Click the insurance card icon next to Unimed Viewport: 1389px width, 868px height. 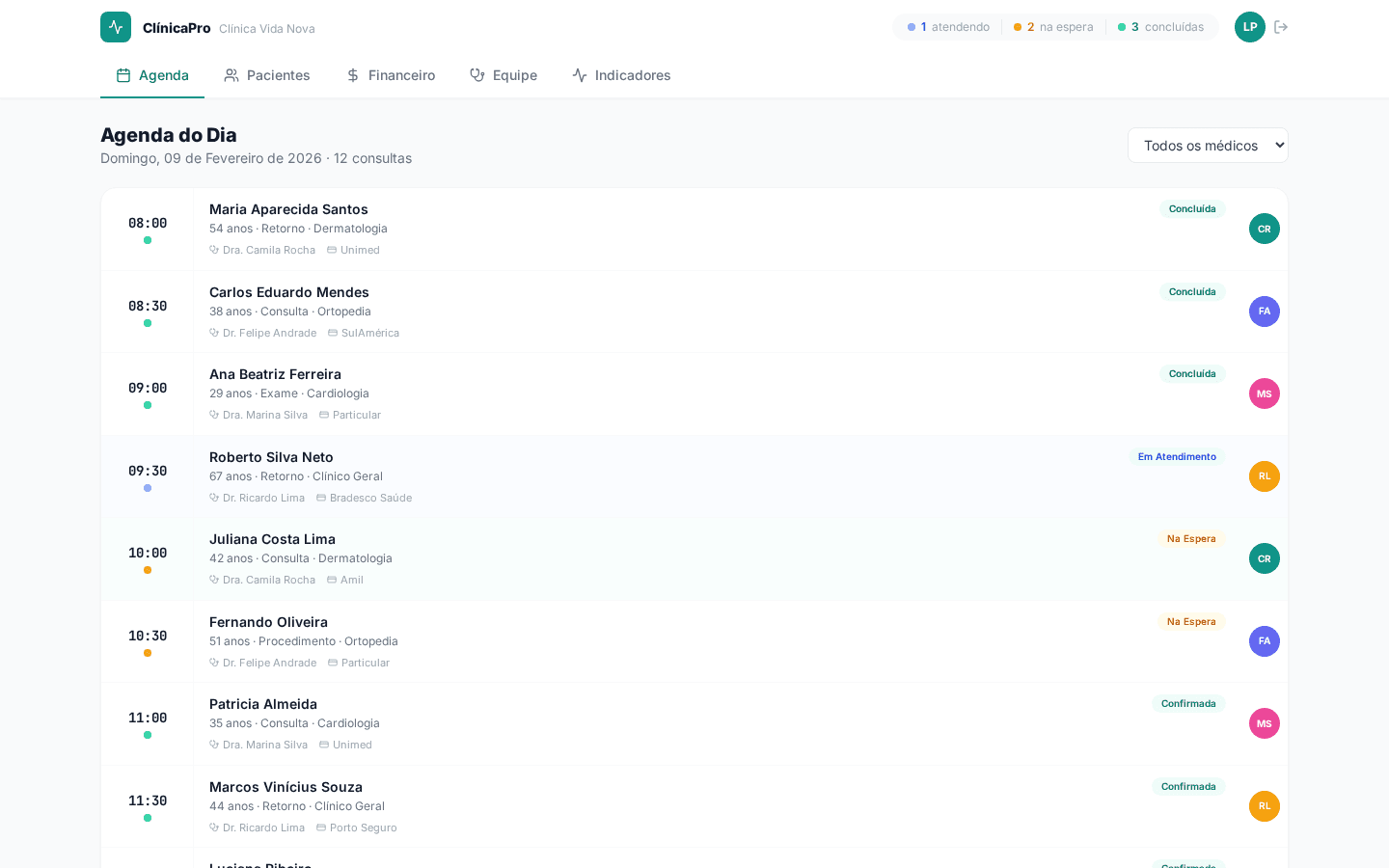333,250
